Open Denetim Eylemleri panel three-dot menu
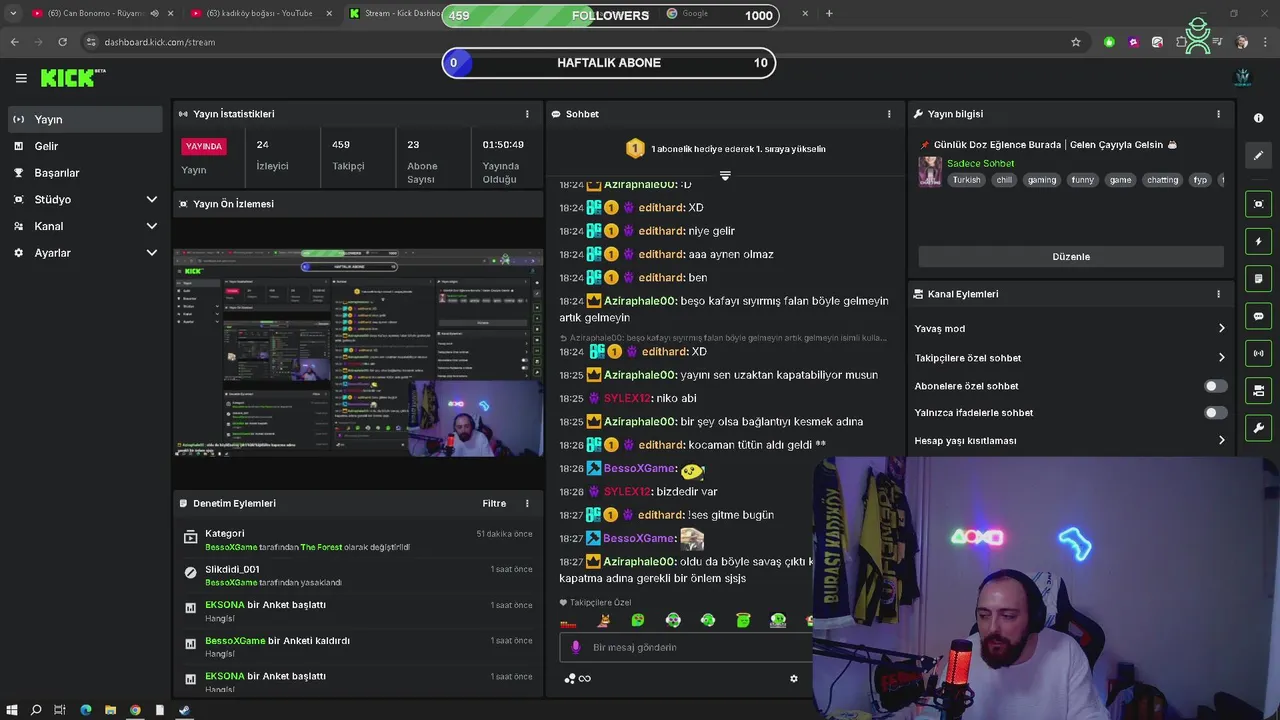The width and height of the screenshot is (1280, 720). [527, 503]
